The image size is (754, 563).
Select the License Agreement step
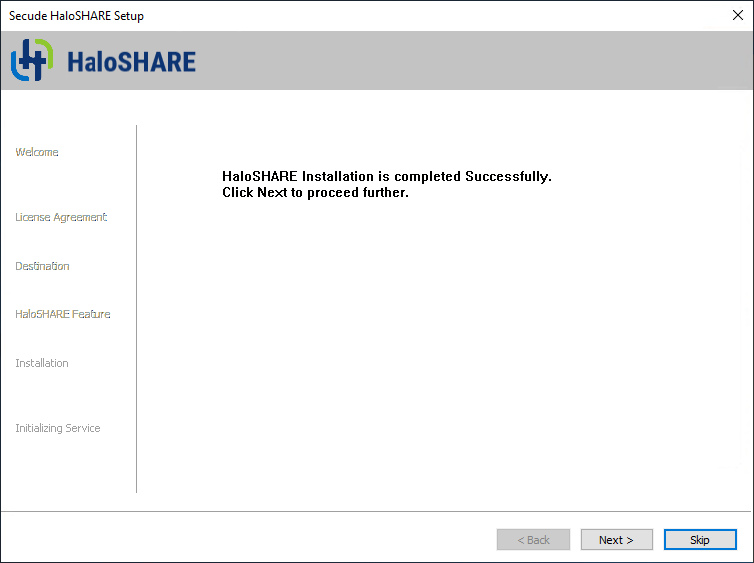point(61,217)
